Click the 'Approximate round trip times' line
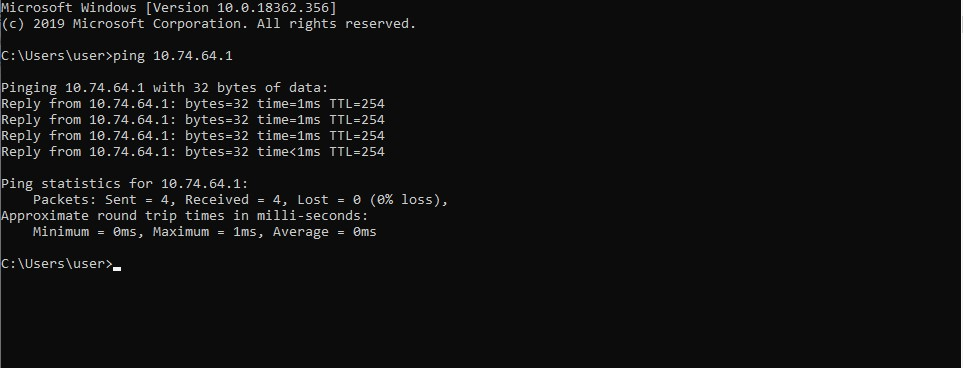 185,216
